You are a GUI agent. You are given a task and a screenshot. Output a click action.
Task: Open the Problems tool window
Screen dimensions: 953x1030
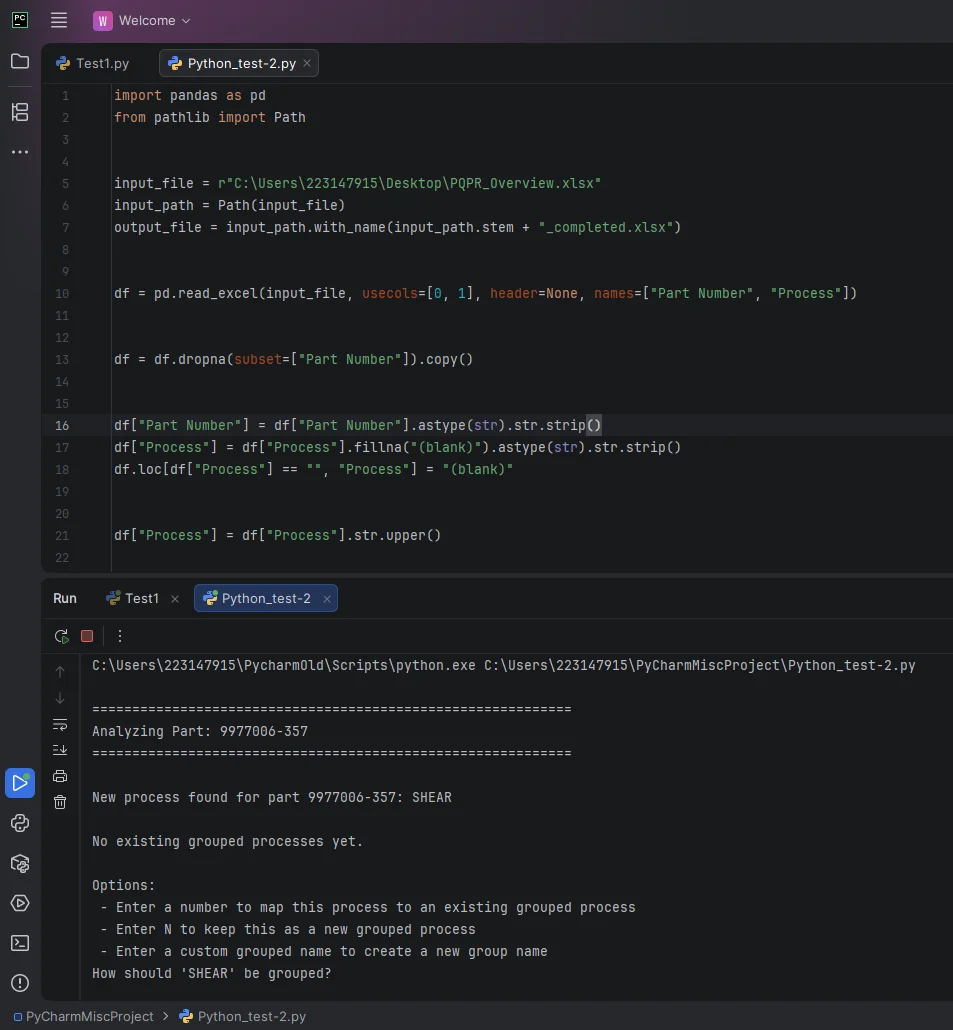tap(20, 983)
